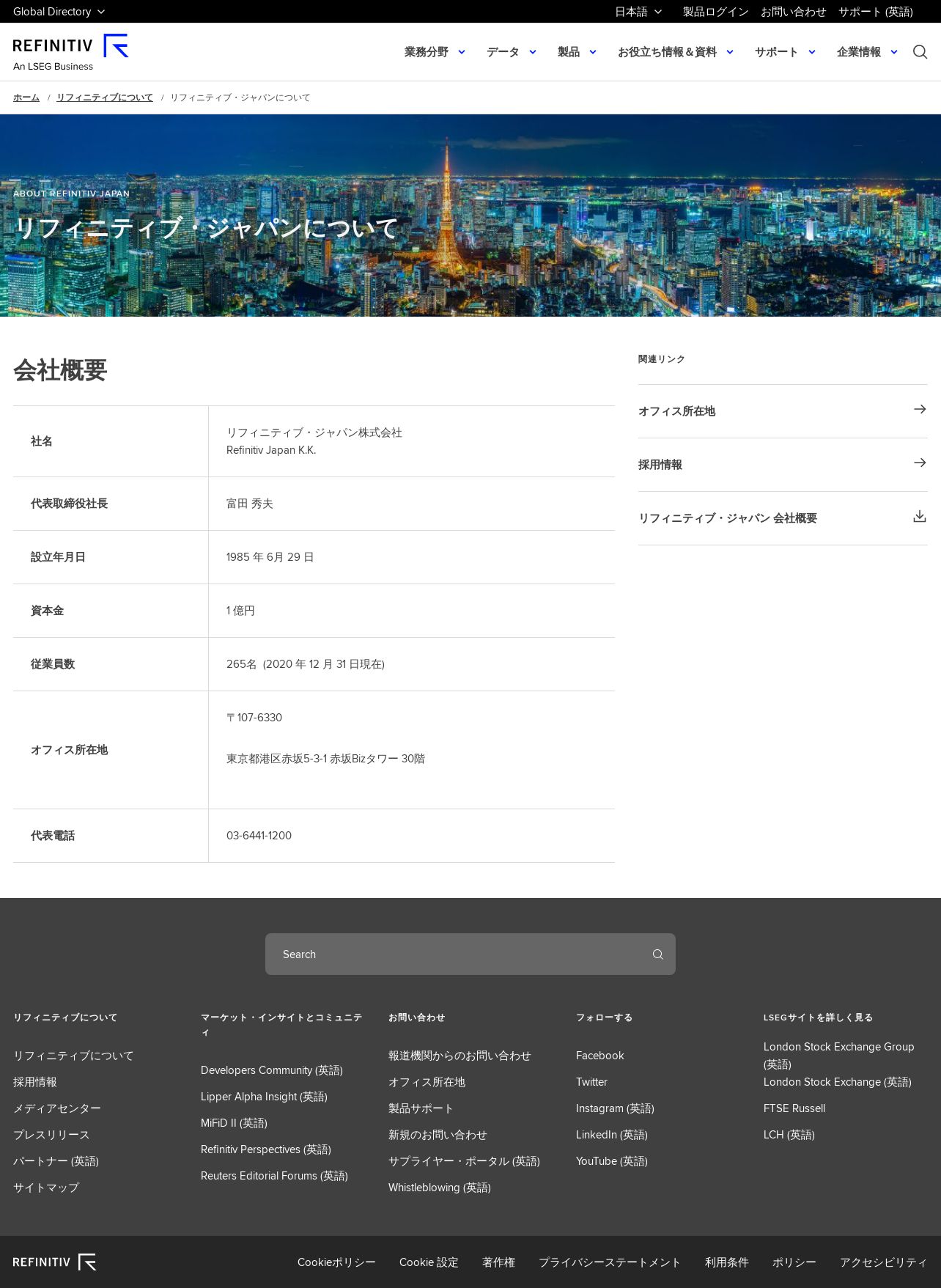Open the 日本語 language selector
Image resolution: width=941 pixels, height=1288 pixels.
[638, 12]
